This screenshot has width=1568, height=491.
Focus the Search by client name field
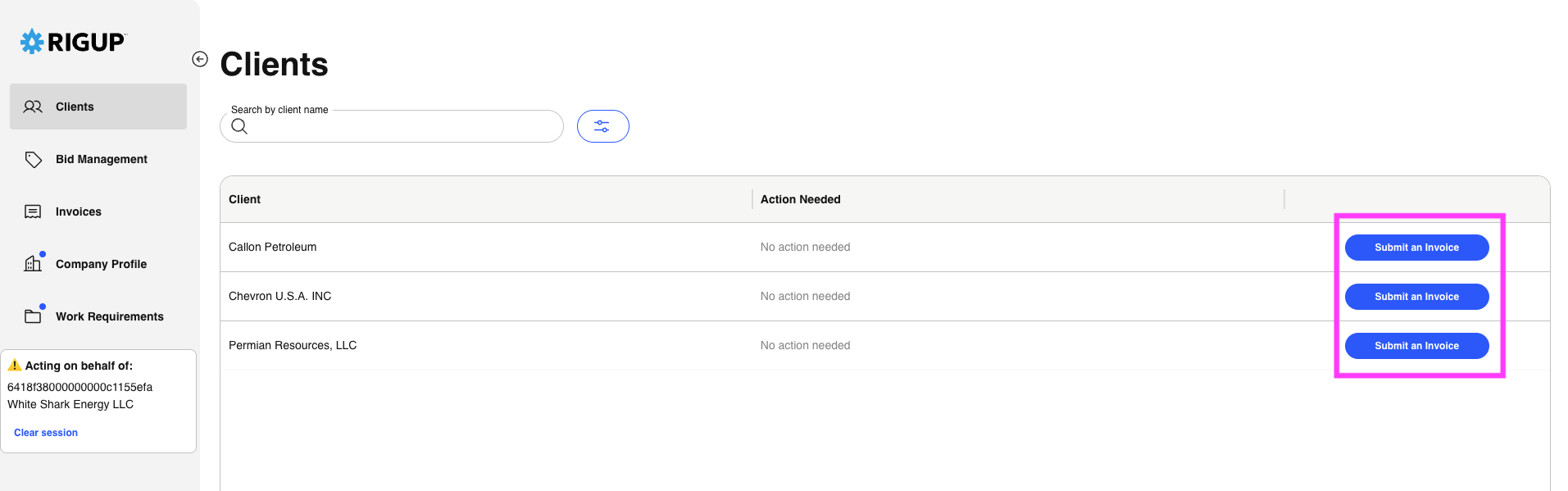click(x=392, y=126)
